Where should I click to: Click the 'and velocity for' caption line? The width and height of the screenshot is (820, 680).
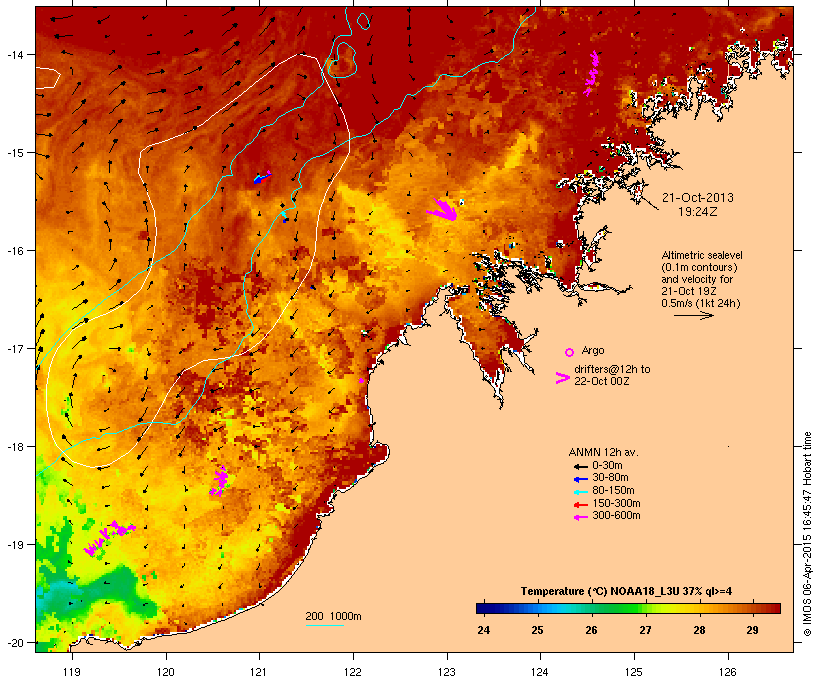tap(697, 279)
